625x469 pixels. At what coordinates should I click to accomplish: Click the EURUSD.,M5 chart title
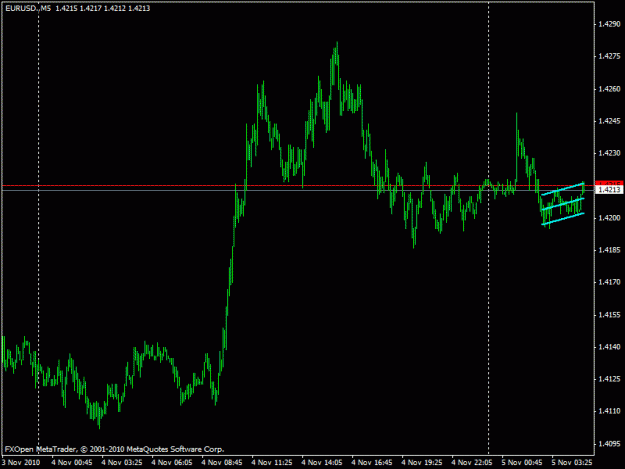pos(28,8)
